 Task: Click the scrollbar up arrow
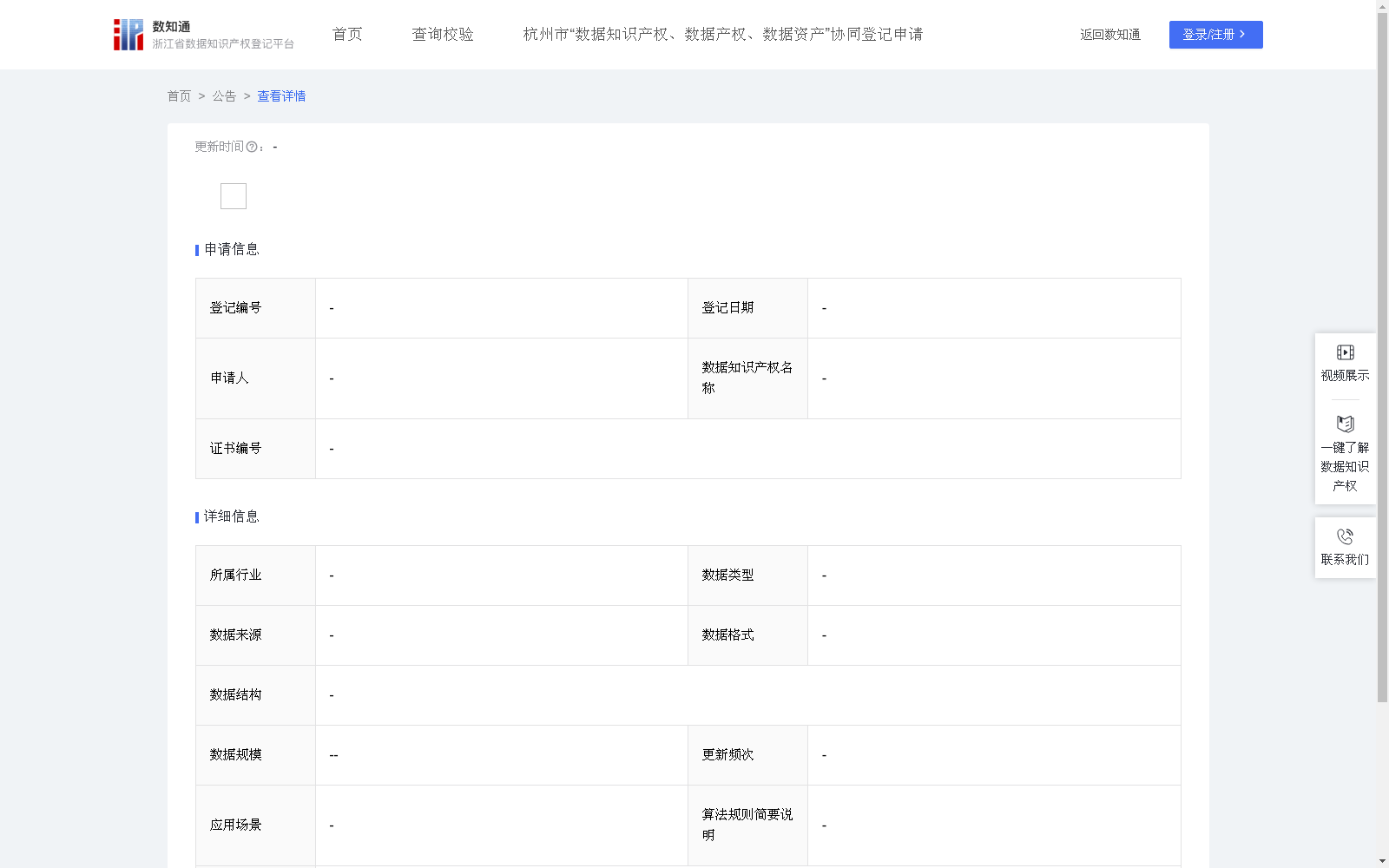(x=1382, y=6)
